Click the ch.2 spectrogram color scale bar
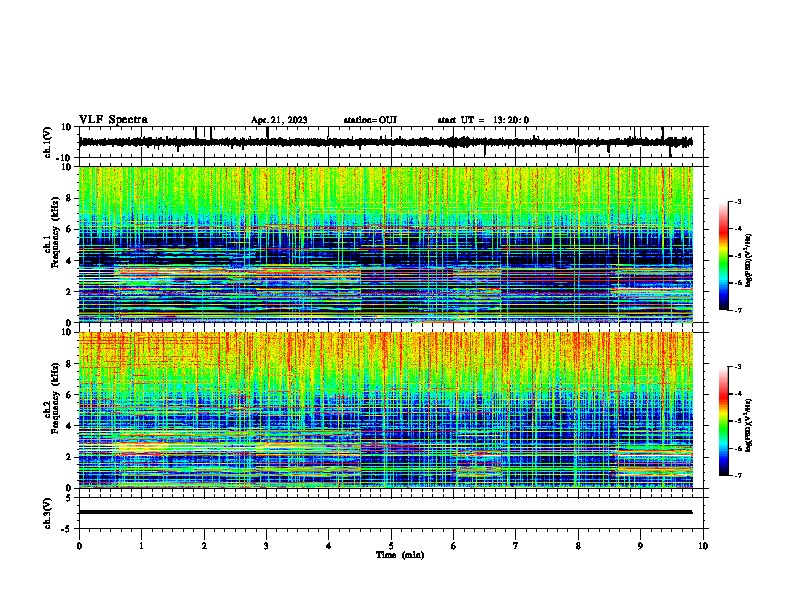The width and height of the screenshot is (792, 612). coord(724,421)
